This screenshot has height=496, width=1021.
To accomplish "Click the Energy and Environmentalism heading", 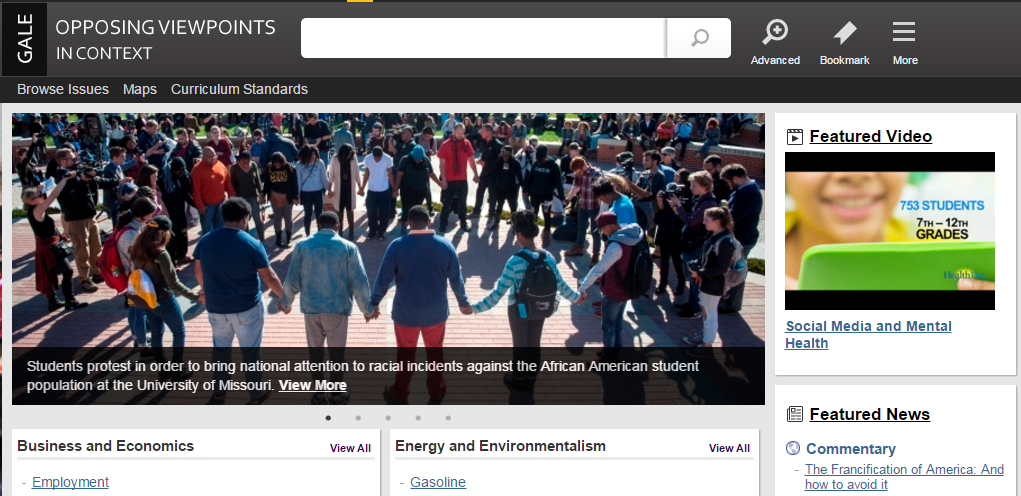I will pyautogui.click(x=500, y=446).
